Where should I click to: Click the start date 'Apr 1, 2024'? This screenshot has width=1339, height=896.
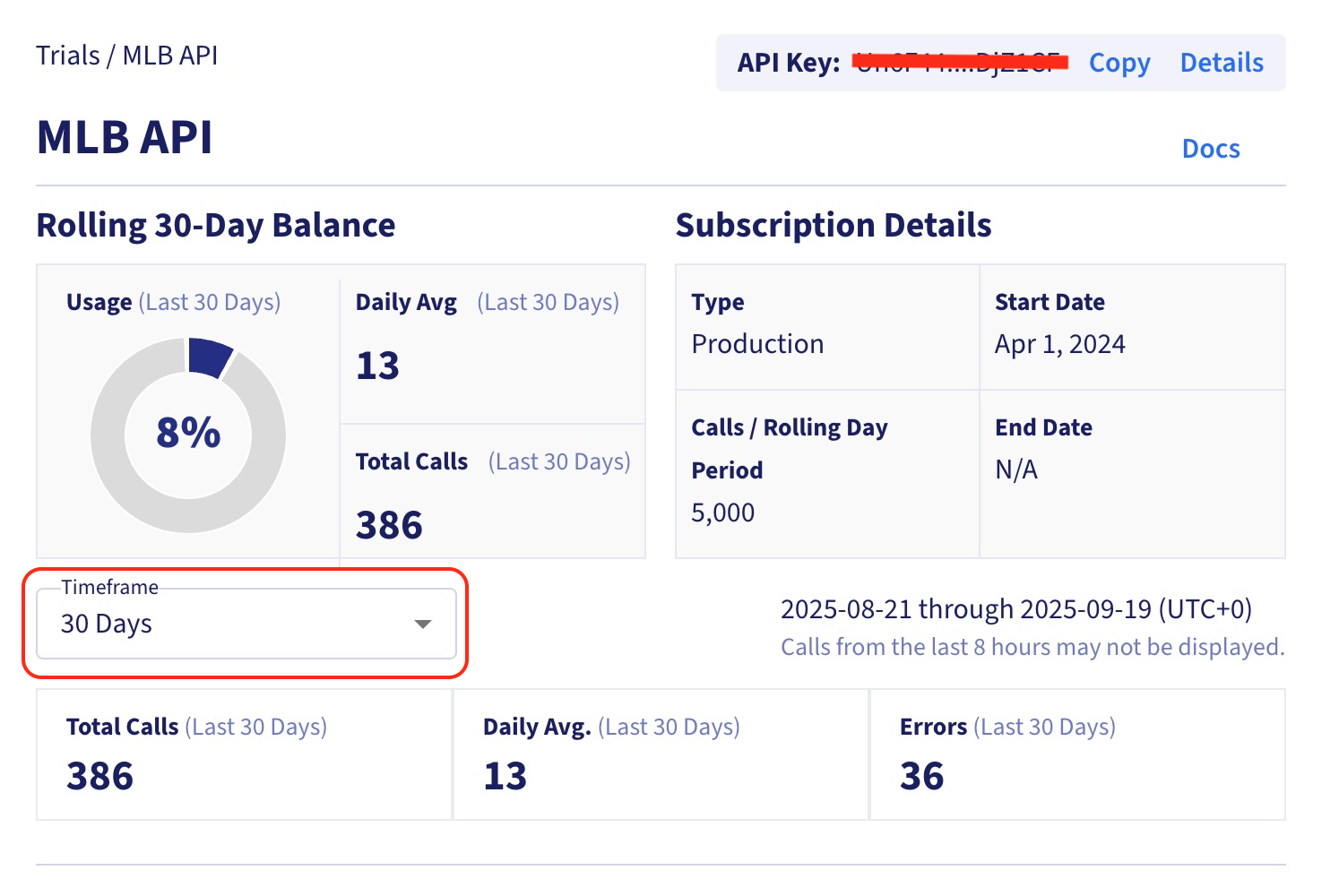(x=1060, y=344)
